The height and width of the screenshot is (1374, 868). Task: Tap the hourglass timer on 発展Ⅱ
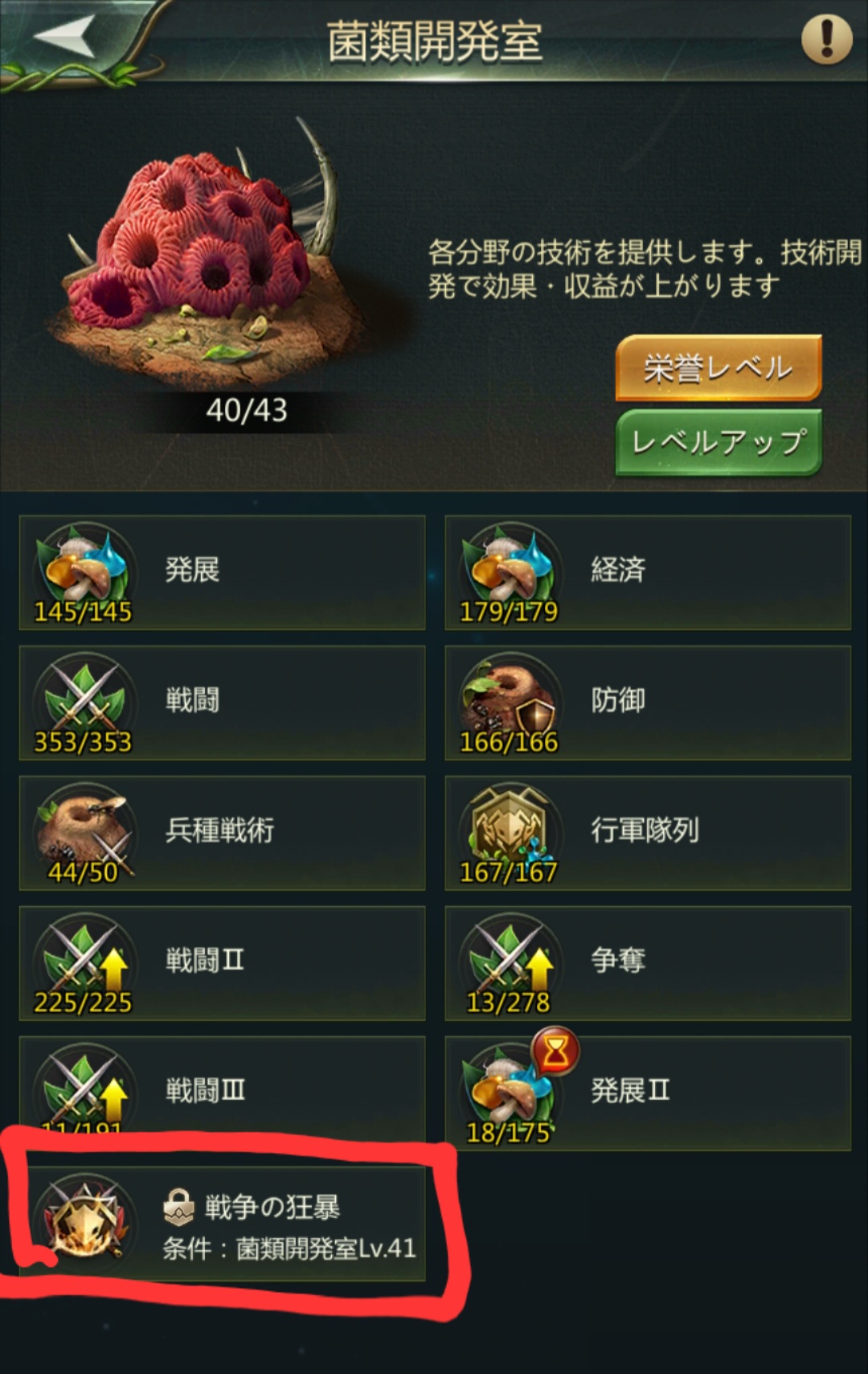555,1052
